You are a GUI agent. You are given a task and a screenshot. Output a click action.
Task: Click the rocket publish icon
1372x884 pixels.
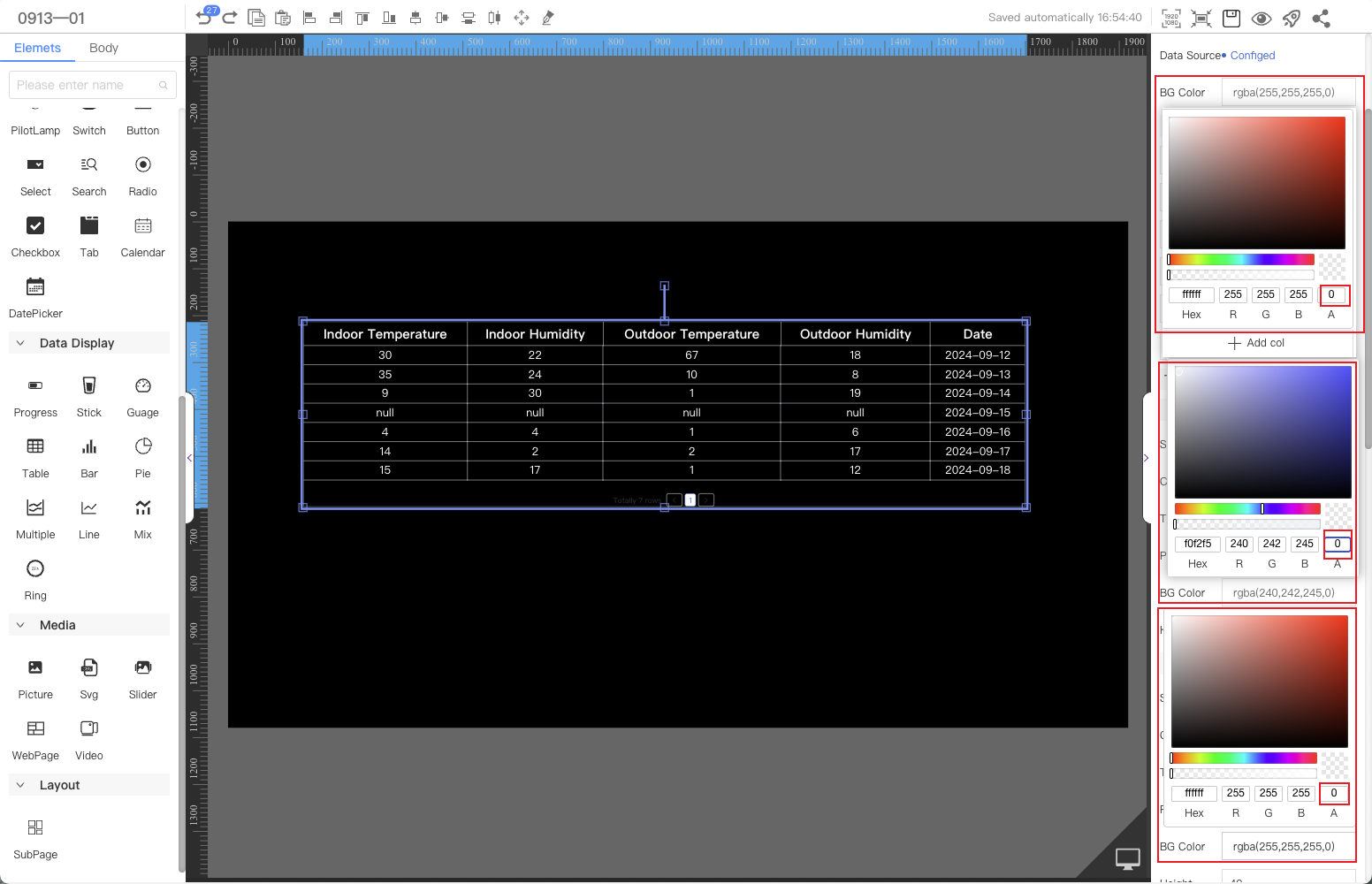(1292, 18)
